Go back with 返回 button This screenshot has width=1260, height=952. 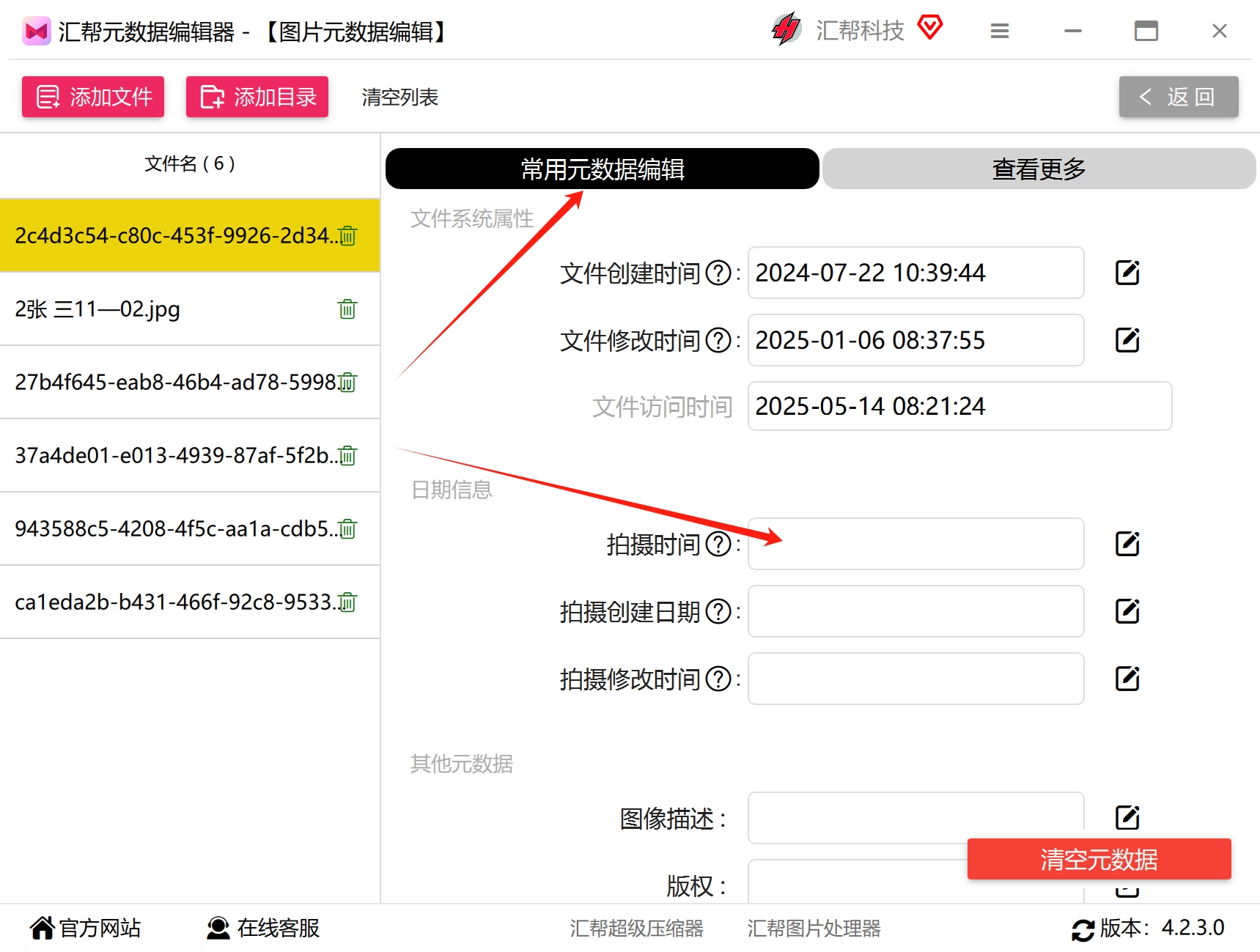pos(1179,97)
